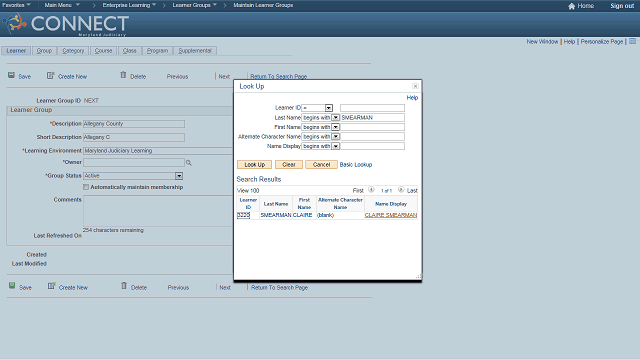
Task: Select CLAIRE SMEARMAN result link
Action: 391,215
